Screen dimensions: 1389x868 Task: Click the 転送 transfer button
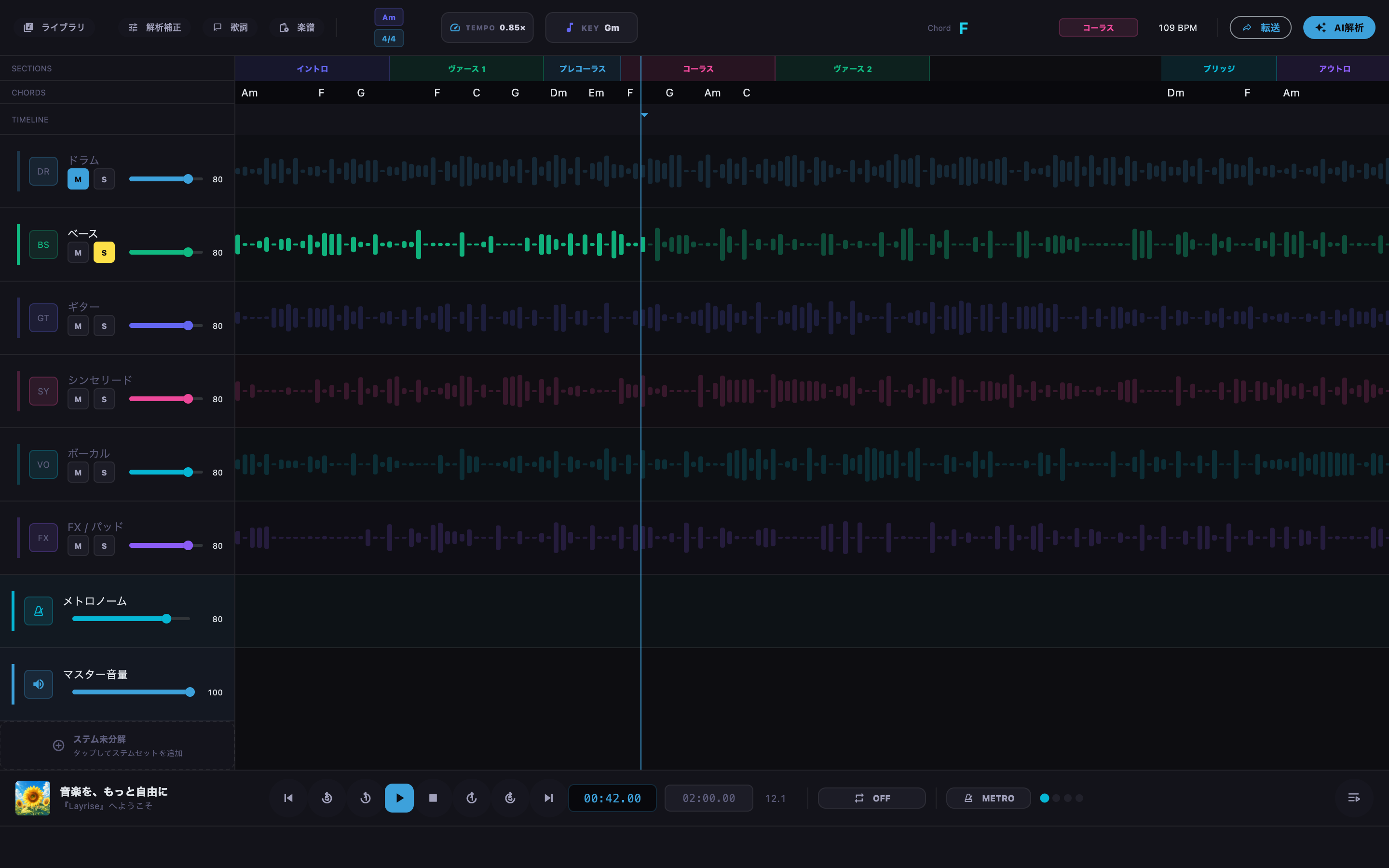[x=1260, y=27]
